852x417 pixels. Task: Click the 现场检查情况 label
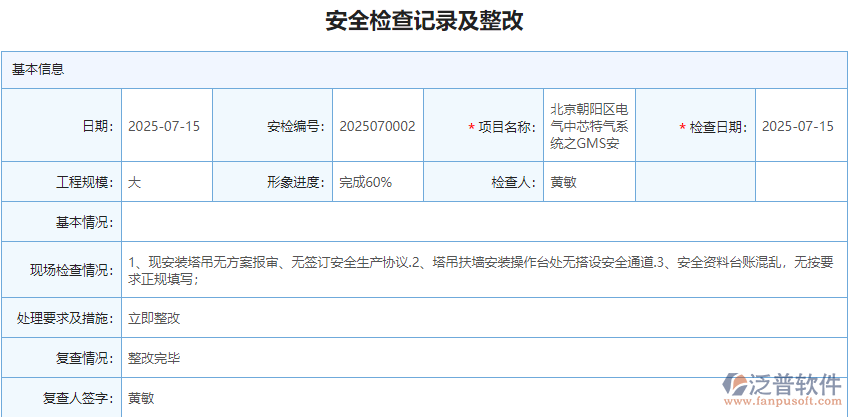[72, 270]
